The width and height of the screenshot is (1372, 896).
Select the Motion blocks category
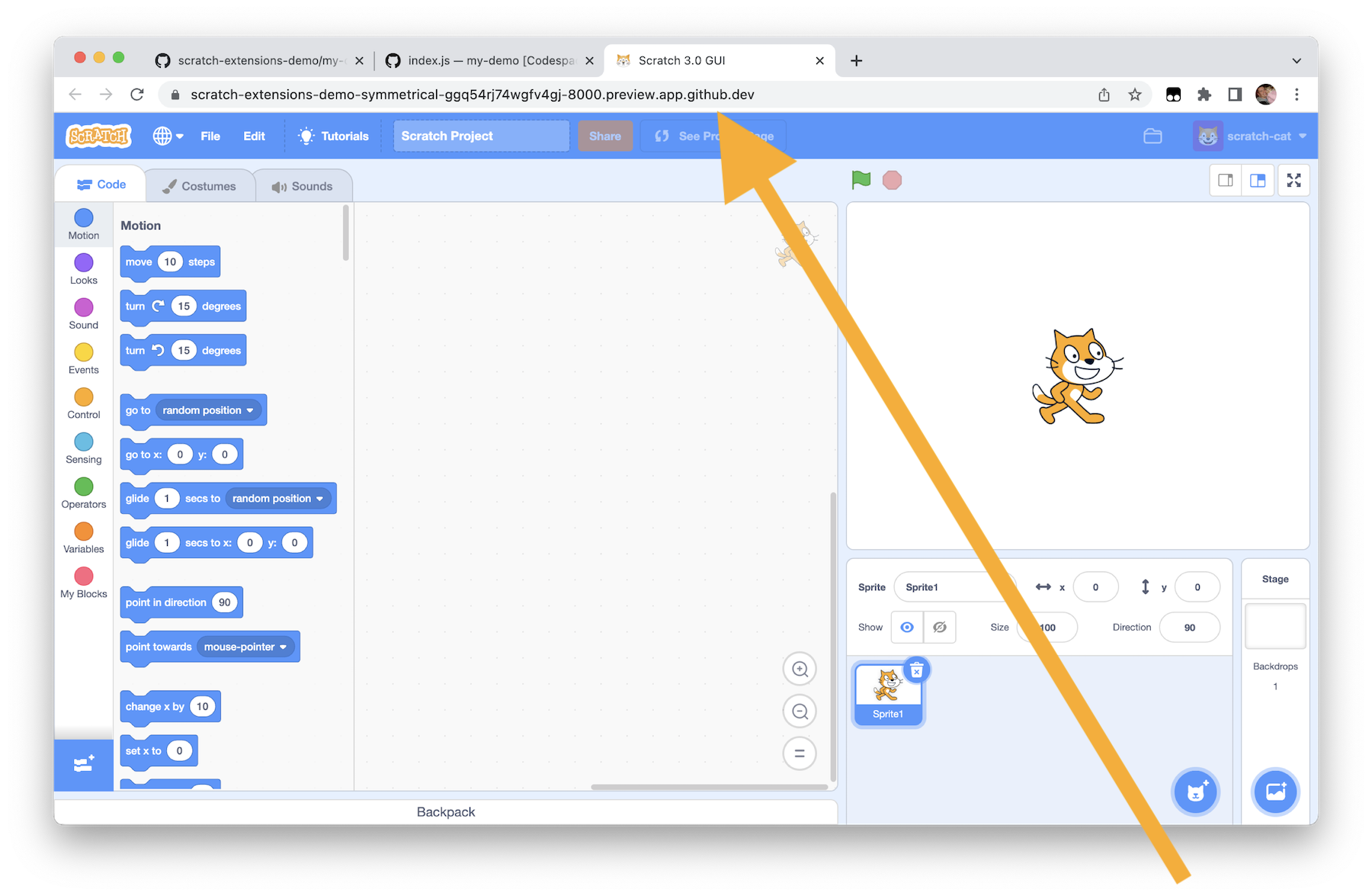83,223
